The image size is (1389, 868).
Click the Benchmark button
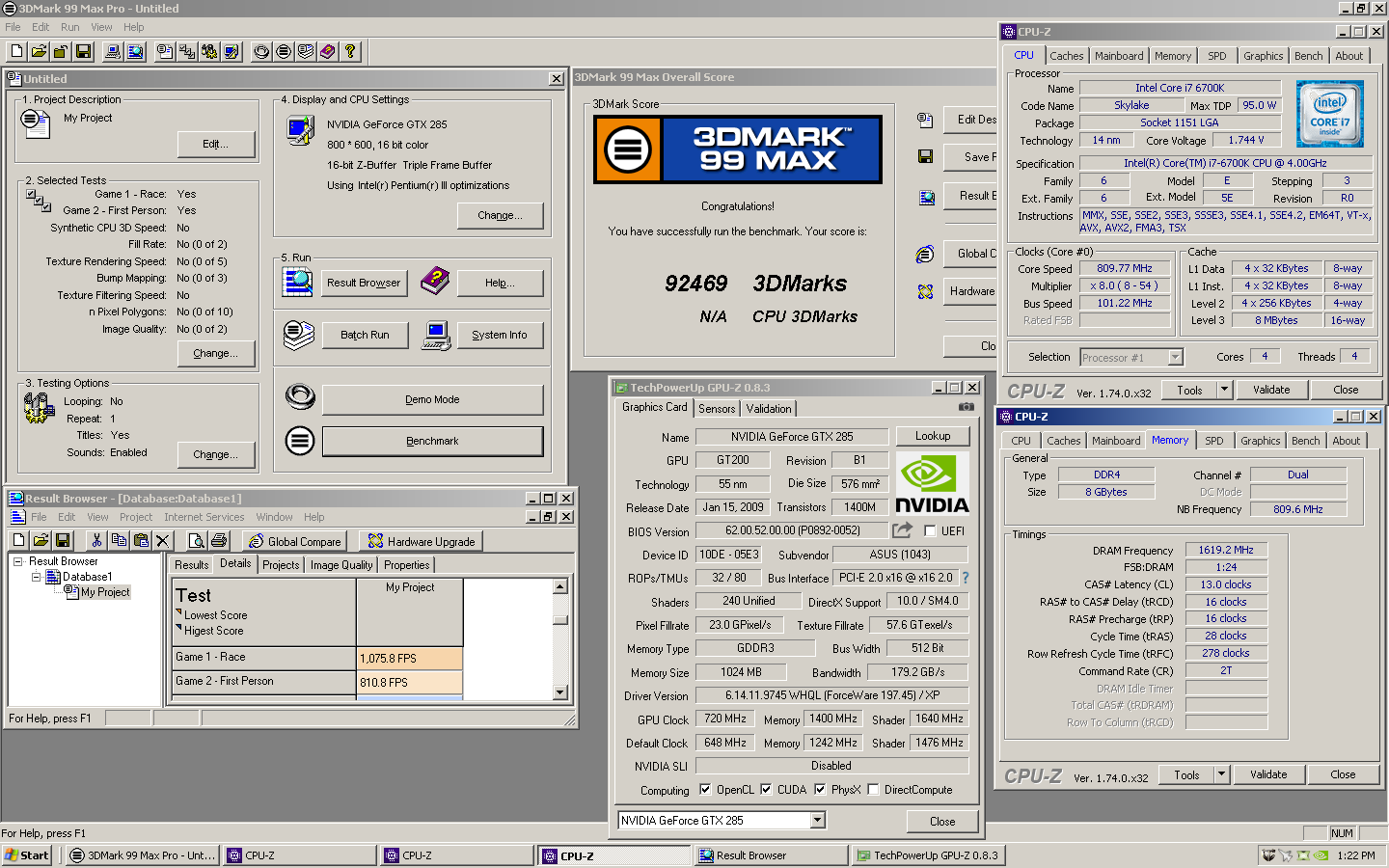[432, 441]
